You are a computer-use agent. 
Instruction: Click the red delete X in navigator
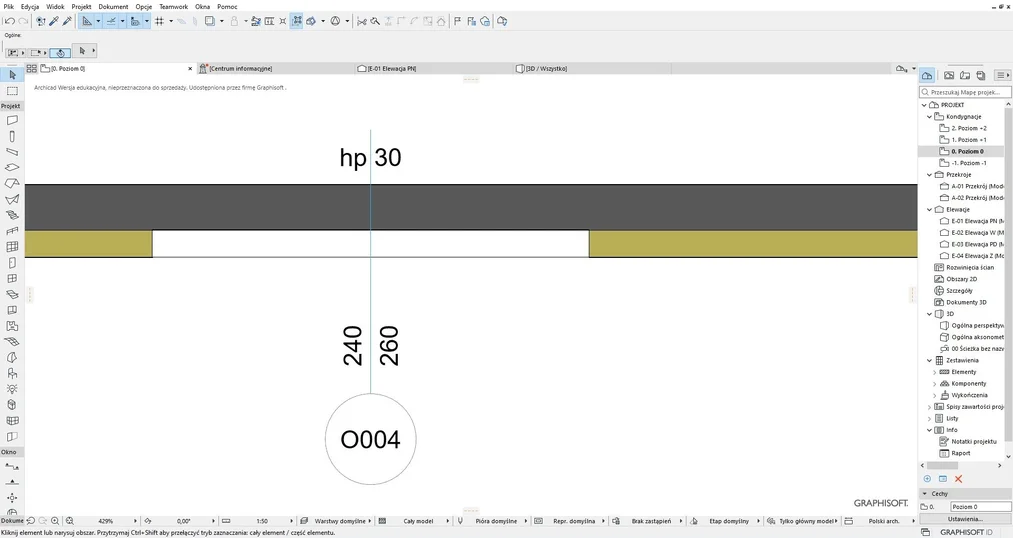[958, 479]
